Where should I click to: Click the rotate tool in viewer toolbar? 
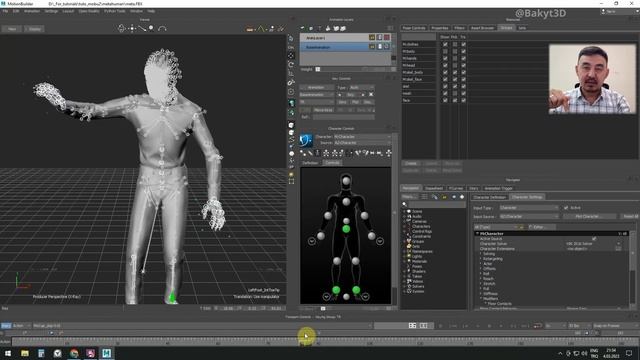291,64
